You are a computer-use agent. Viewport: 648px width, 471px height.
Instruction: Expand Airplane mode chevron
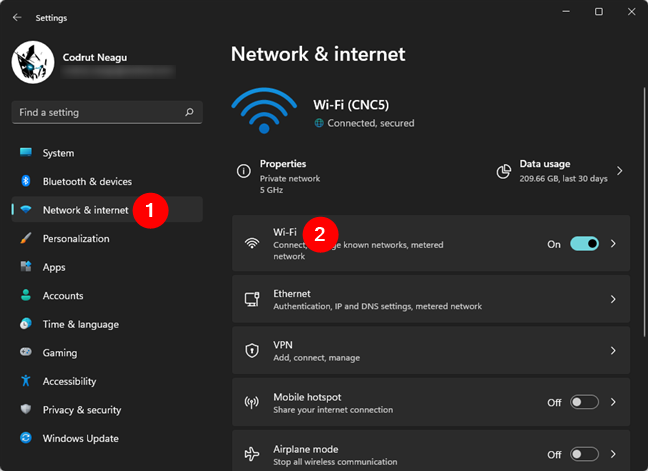pos(613,454)
